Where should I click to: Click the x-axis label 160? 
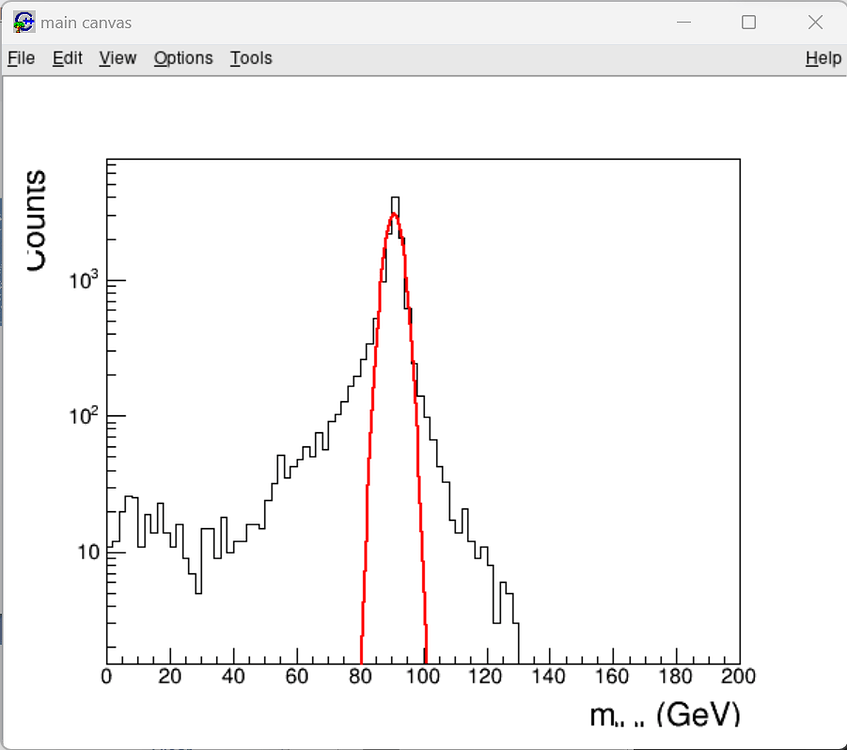pos(611,677)
